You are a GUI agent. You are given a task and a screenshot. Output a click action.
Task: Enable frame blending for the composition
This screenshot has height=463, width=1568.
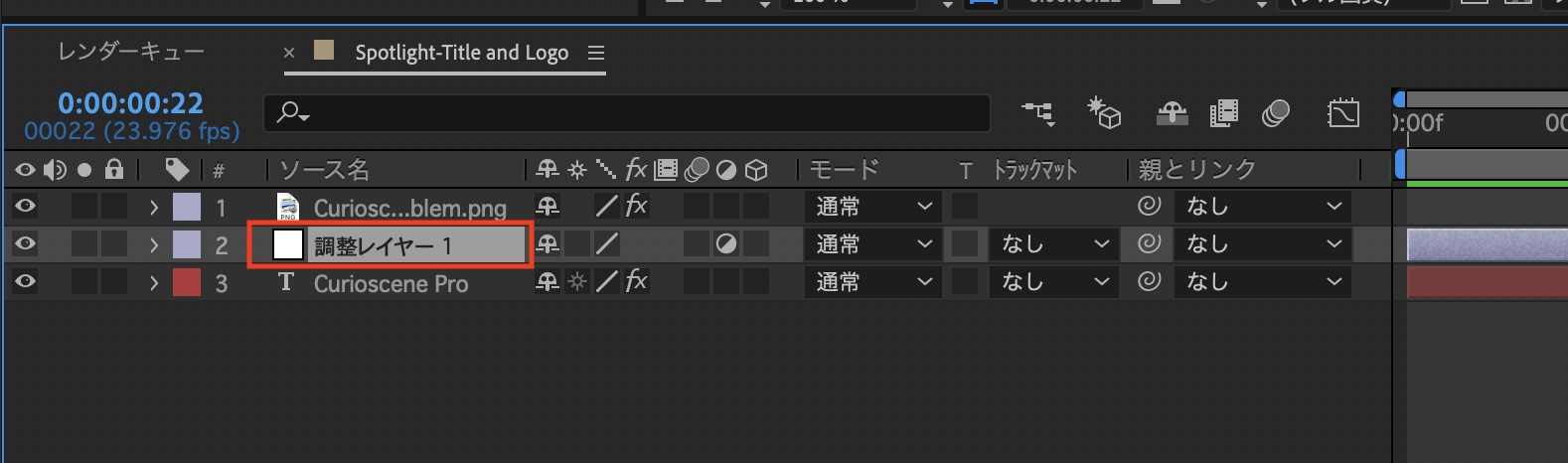point(1223,113)
